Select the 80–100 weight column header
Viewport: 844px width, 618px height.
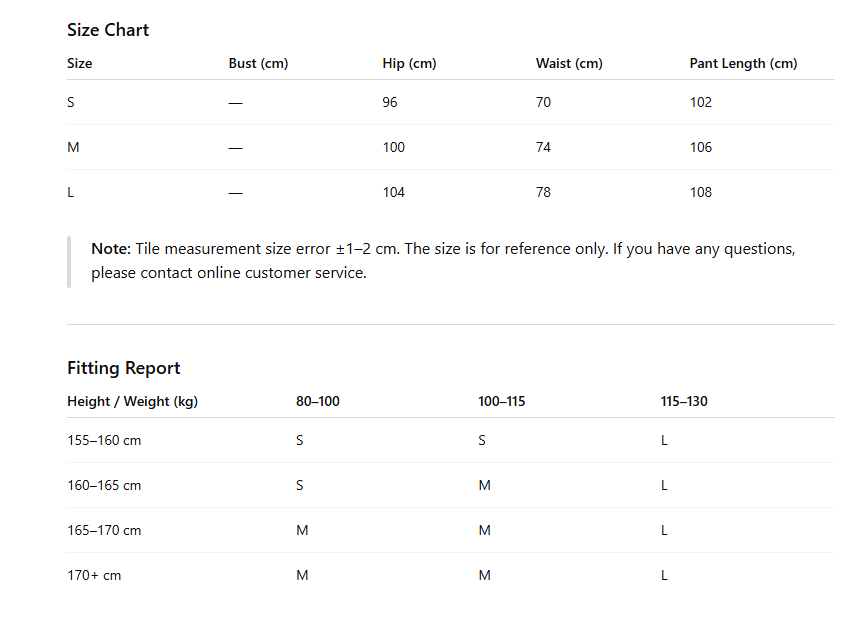pyautogui.click(x=318, y=402)
